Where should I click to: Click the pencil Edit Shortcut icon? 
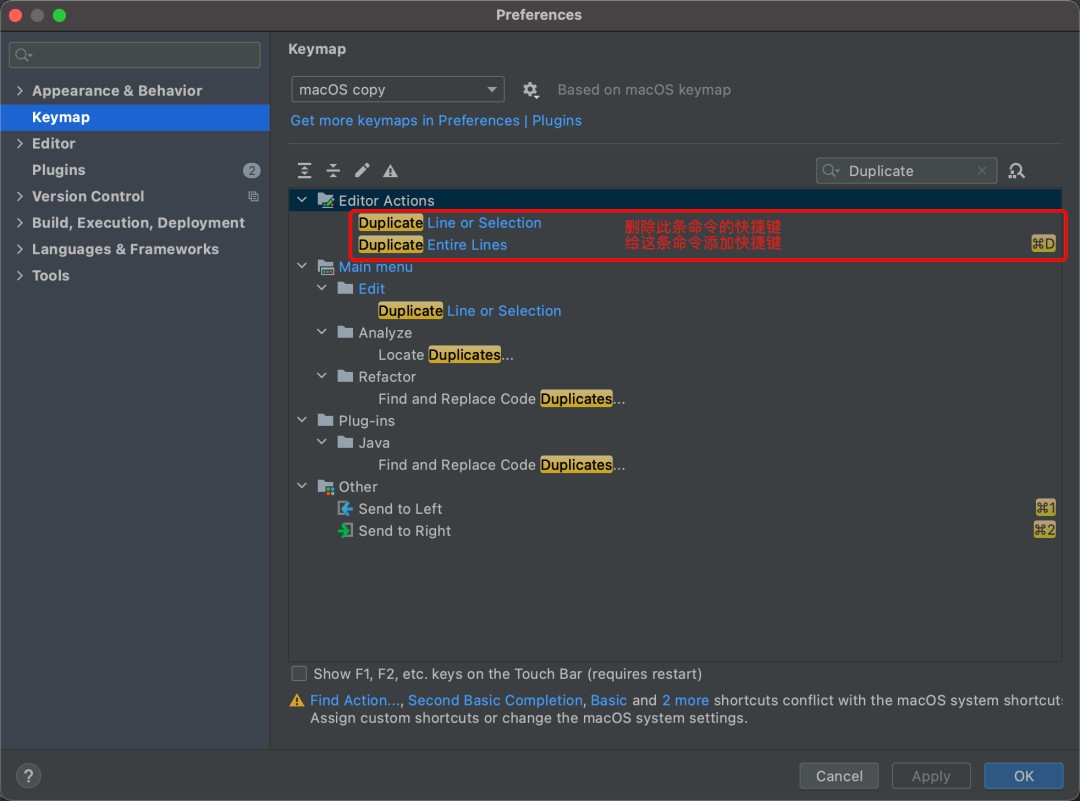pos(362,171)
